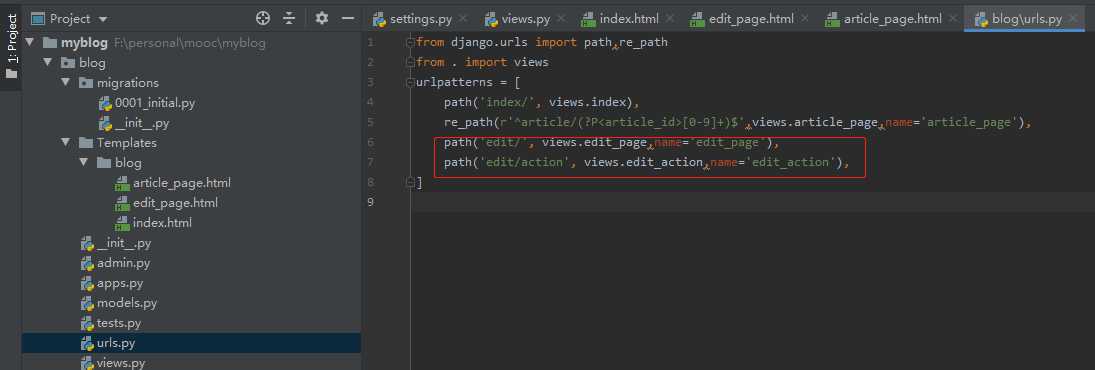Viewport: 1095px width, 370px height.
Task: Place cursor on empty line 9
Action: pos(753,202)
